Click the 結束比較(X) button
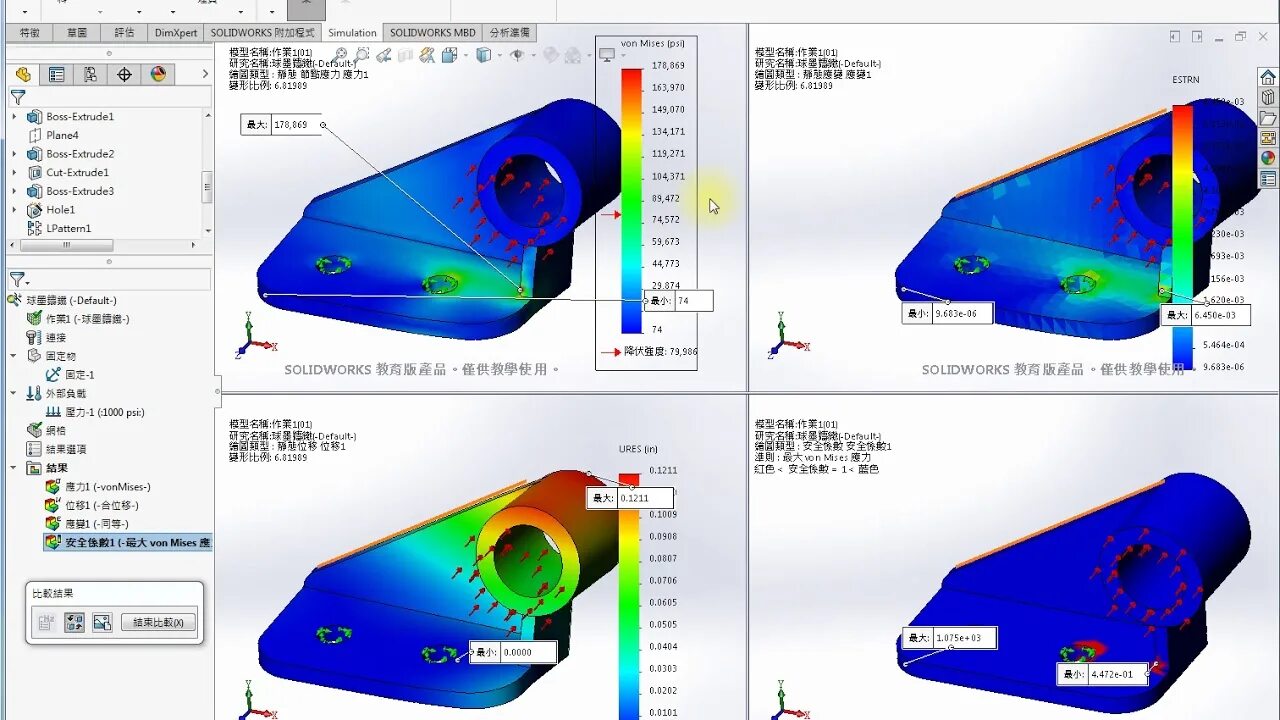The width and height of the screenshot is (1280, 720). tap(159, 622)
